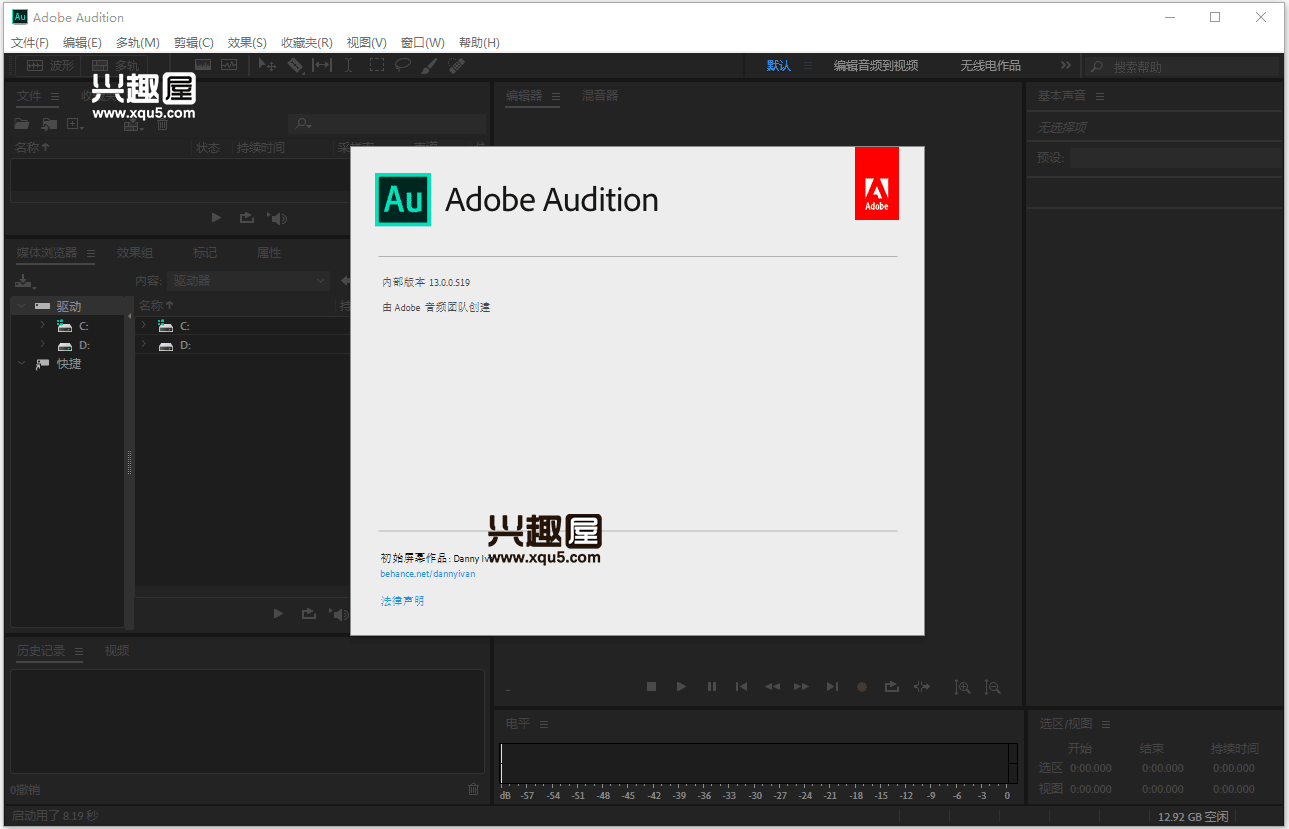Click Rewind button in editor transport
The height and width of the screenshot is (829, 1289).
coord(772,687)
